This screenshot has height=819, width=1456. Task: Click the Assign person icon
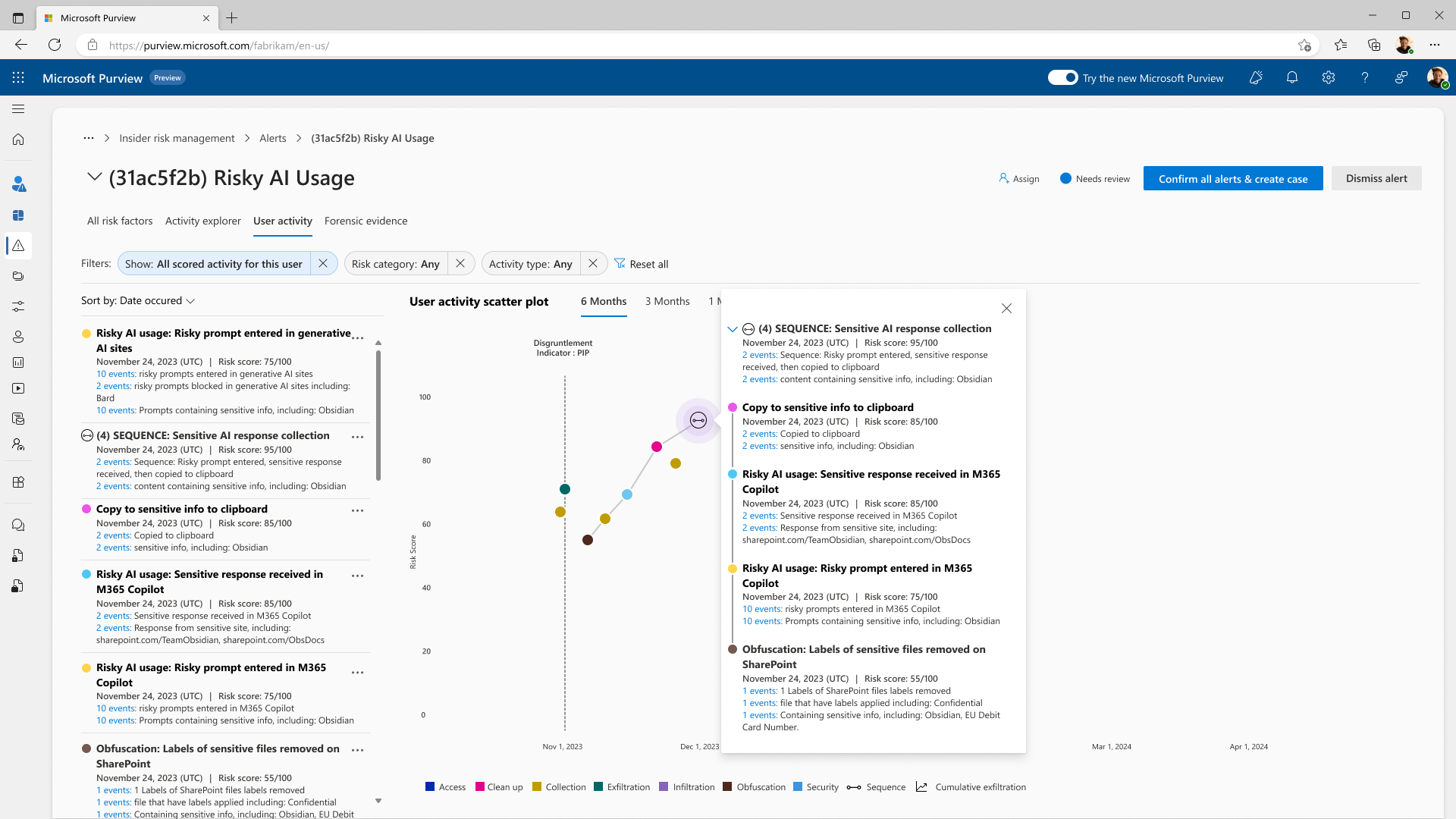click(1003, 178)
